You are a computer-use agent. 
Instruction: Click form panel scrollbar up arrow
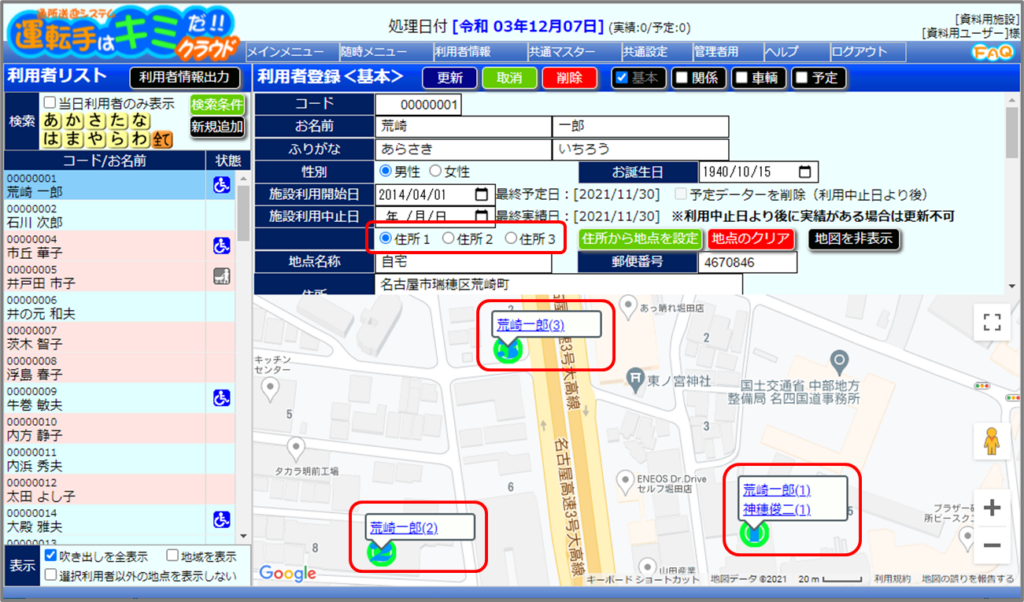[x=1012, y=101]
